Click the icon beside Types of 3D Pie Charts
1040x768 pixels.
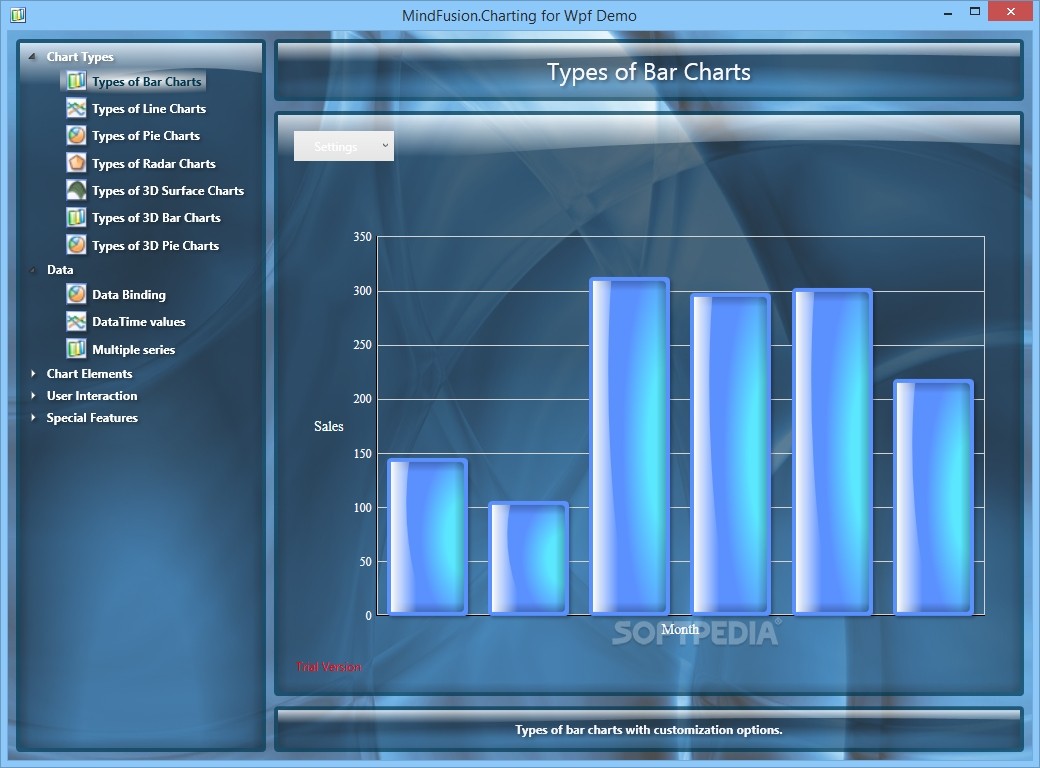click(76, 245)
